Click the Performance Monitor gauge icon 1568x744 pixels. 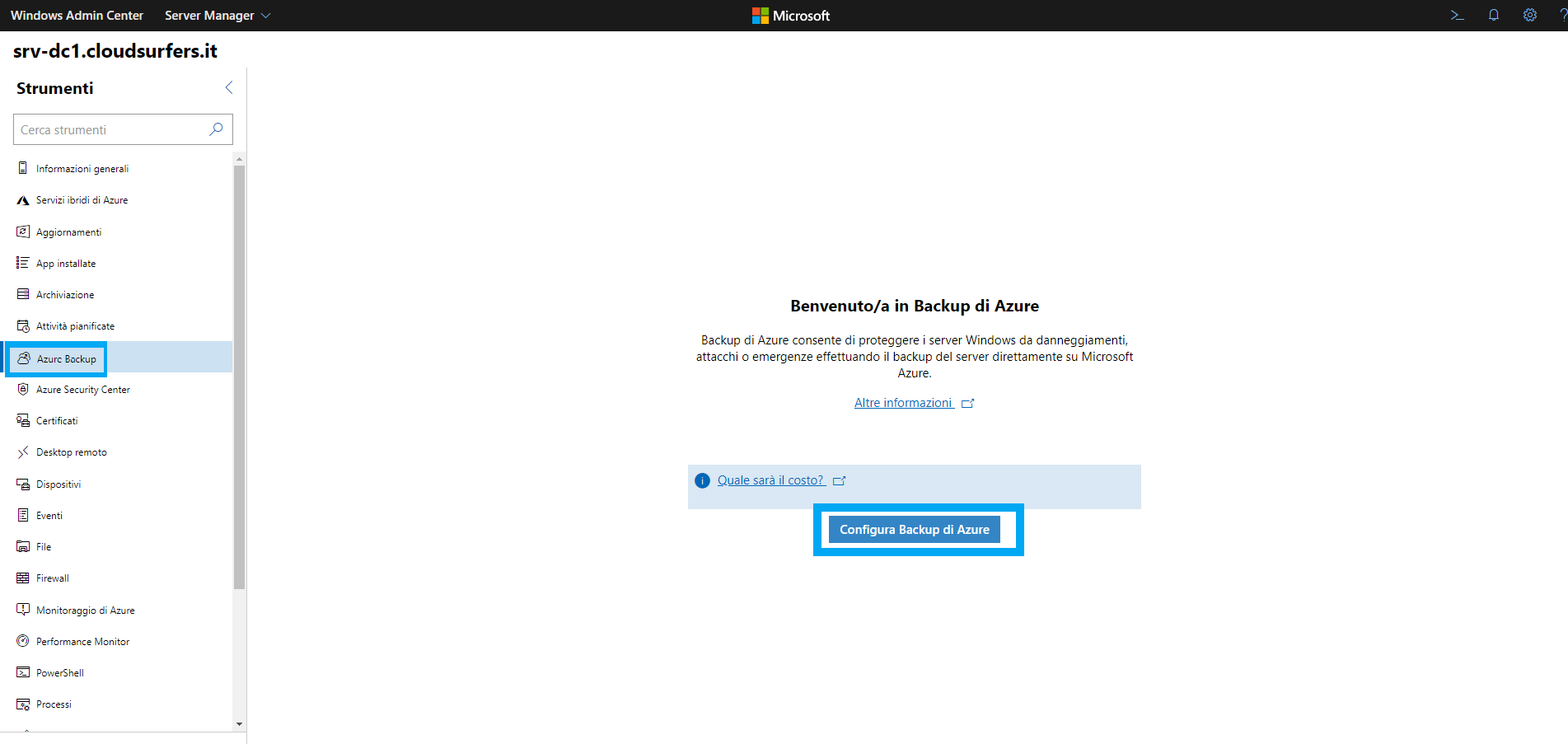(x=23, y=641)
